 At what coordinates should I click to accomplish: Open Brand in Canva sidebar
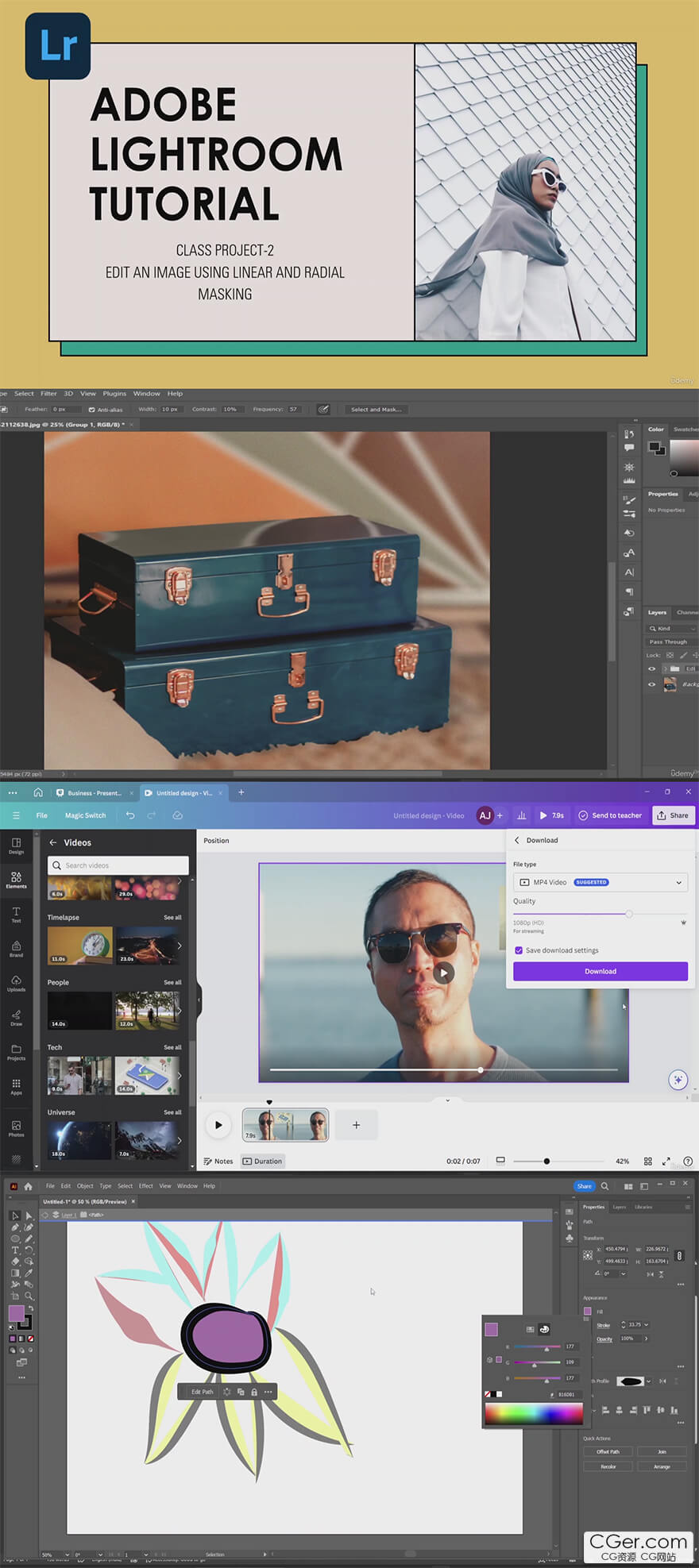click(16, 949)
